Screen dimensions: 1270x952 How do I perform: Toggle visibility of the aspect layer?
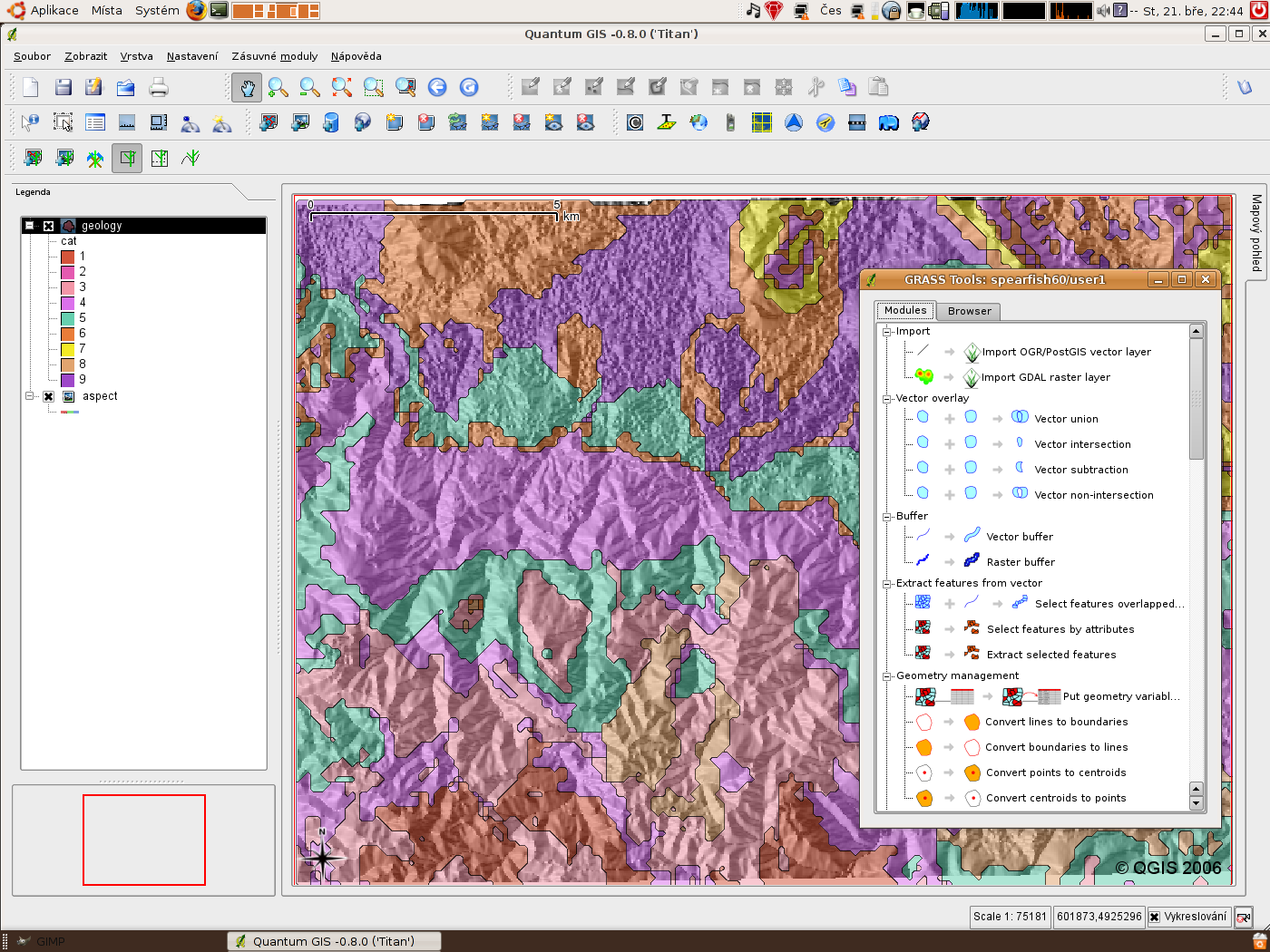(x=49, y=396)
